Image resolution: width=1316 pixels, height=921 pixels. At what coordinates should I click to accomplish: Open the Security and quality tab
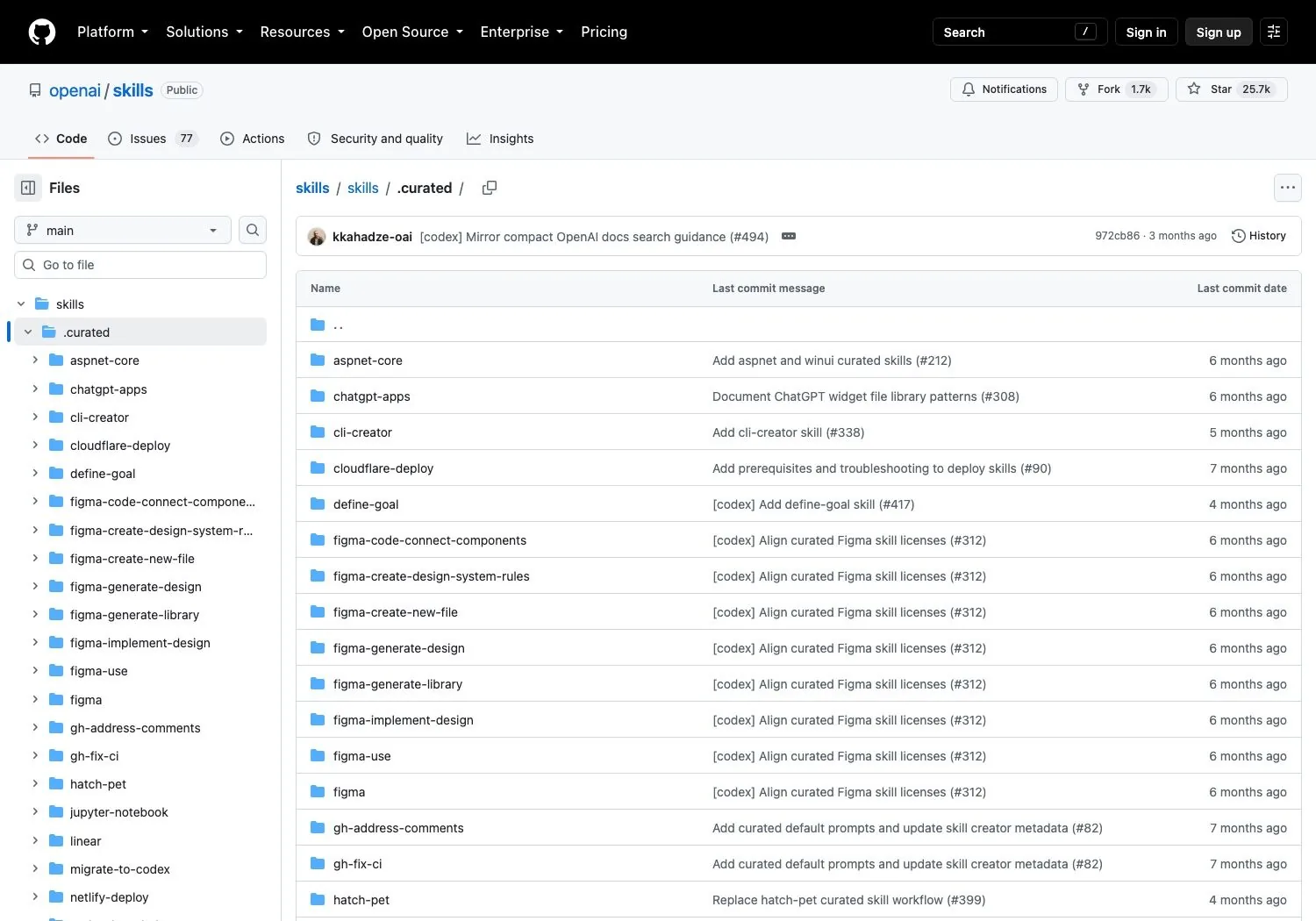click(x=375, y=139)
